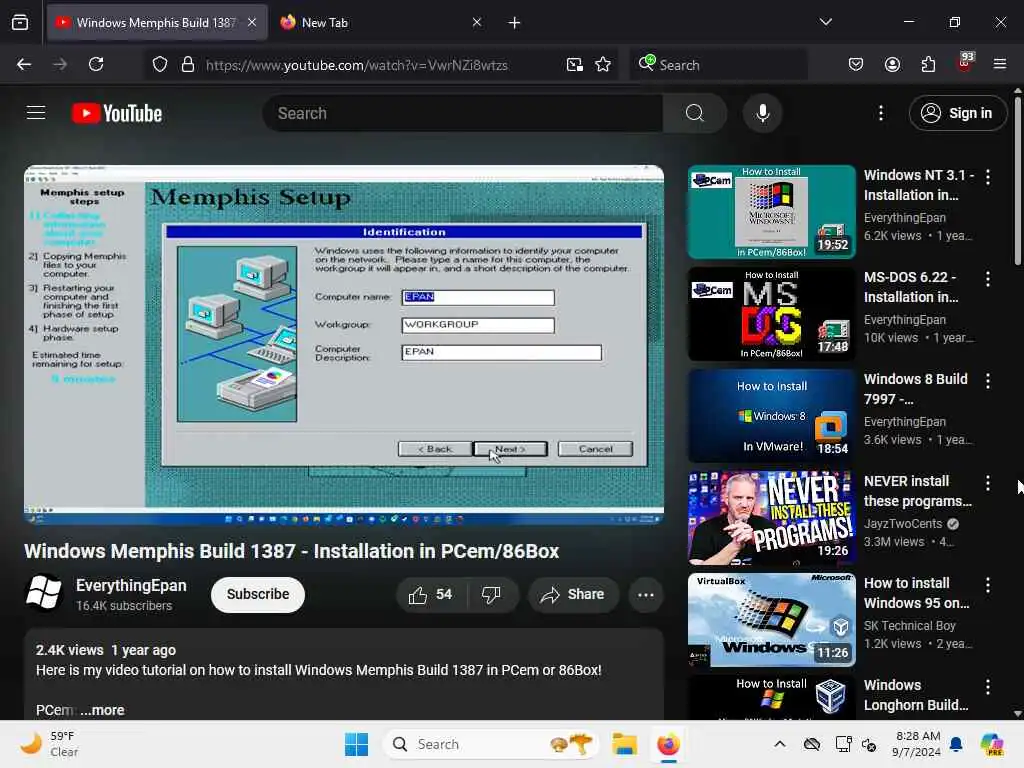
Task: Open Copilot preview icon in taskbar
Action: 992,744
